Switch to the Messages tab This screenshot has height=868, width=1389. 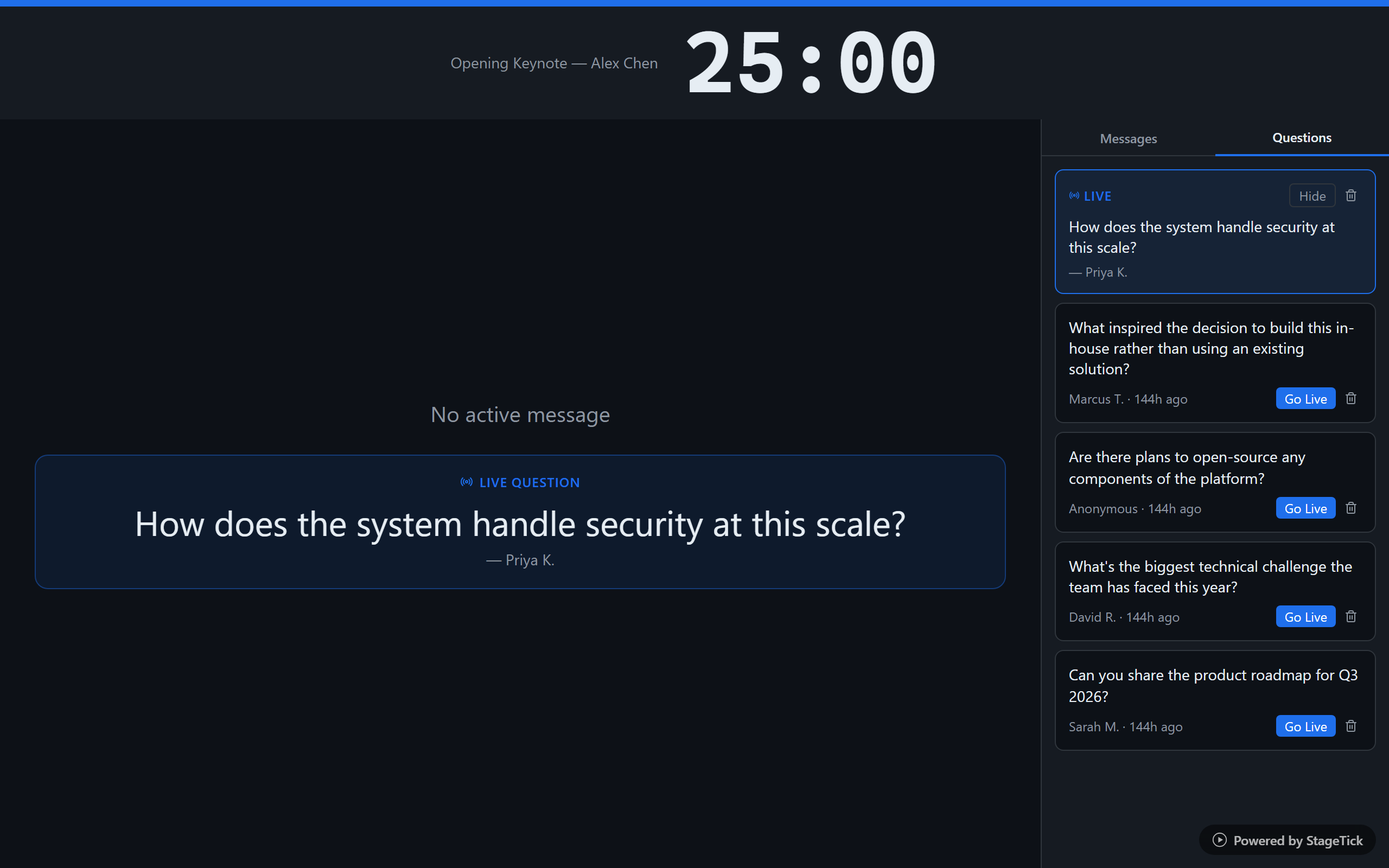[1128, 138]
